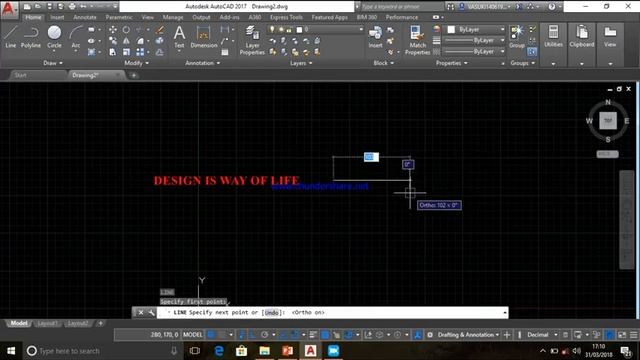Click the Copy tool in Modify panel
Viewport: 640px width, 360px height.
click(113, 41)
